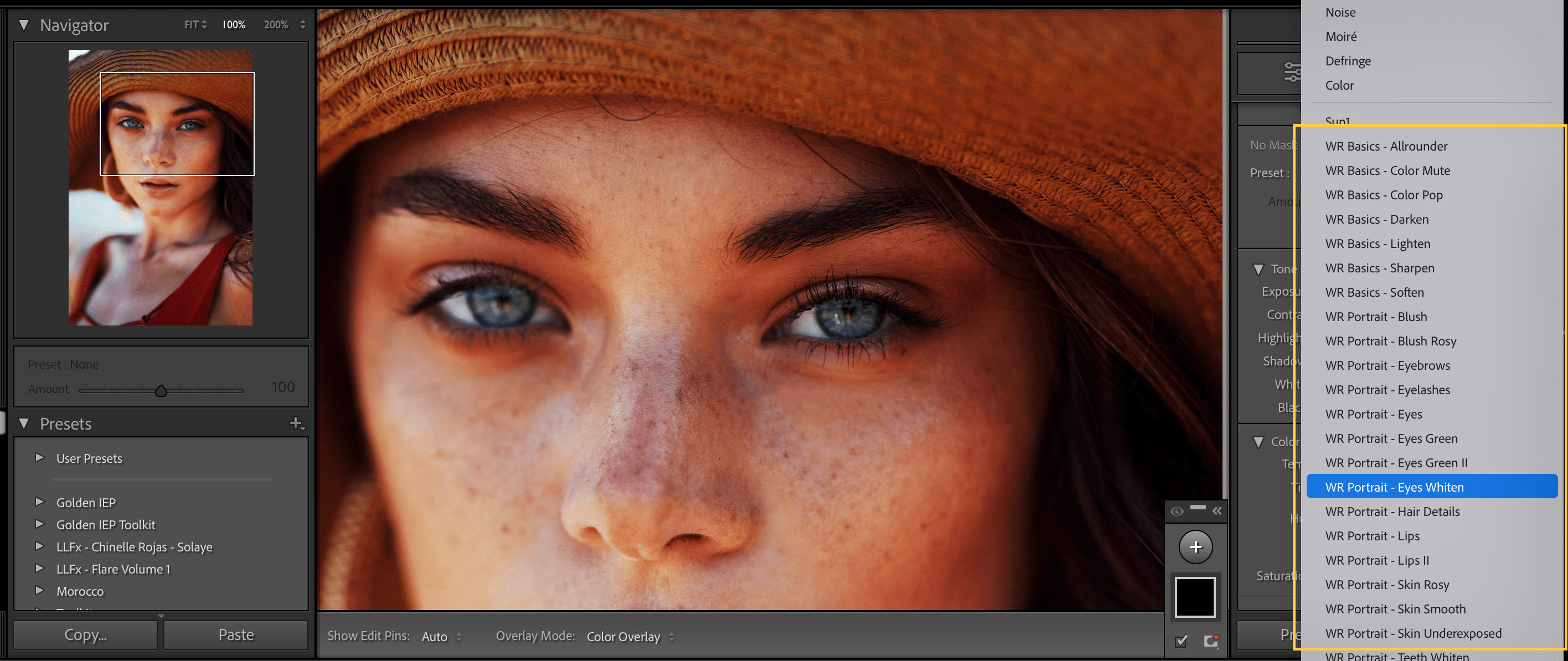This screenshot has height=661, width=1568.
Task: Click the Paste button
Action: (x=235, y=635)
